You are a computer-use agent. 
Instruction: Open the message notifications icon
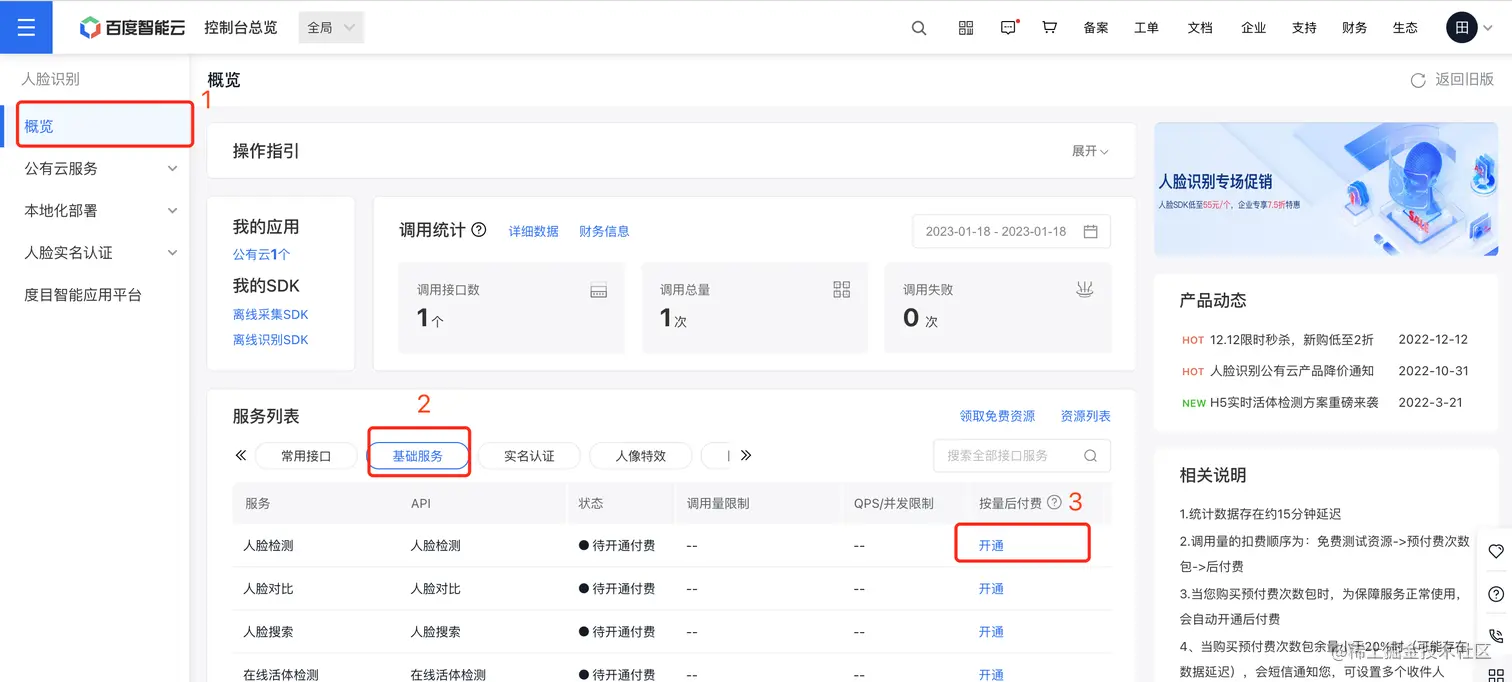pyautogui.click(x=1008, y=28)
